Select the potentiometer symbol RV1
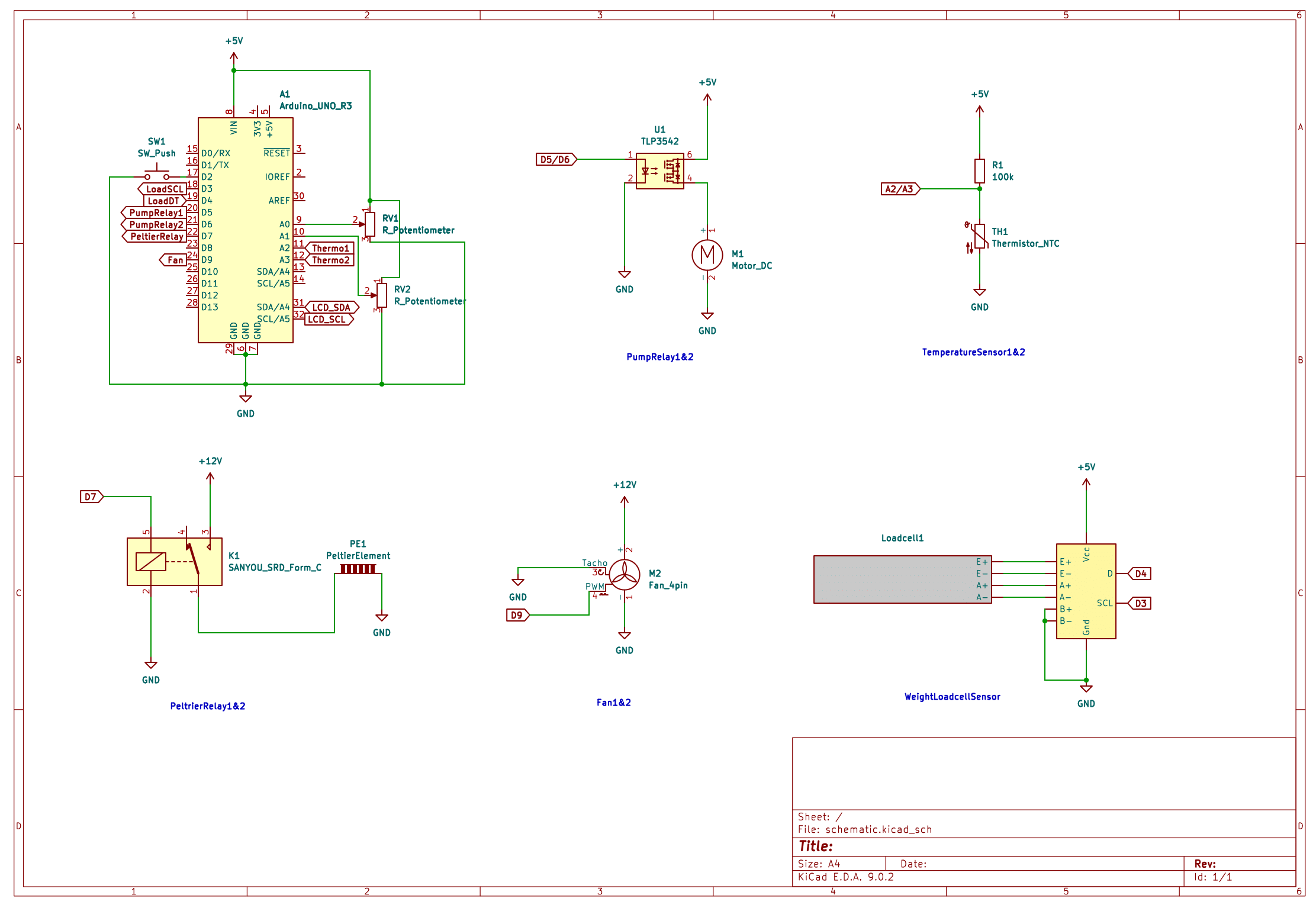1316x908 pixels. pos(370,224)
